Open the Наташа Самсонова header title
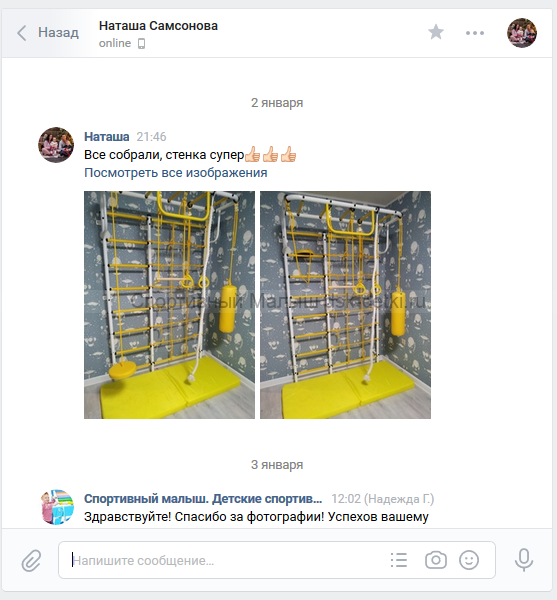Image resolution: width=557 pixels, height=600 pixels. click(x=158, y=26)
